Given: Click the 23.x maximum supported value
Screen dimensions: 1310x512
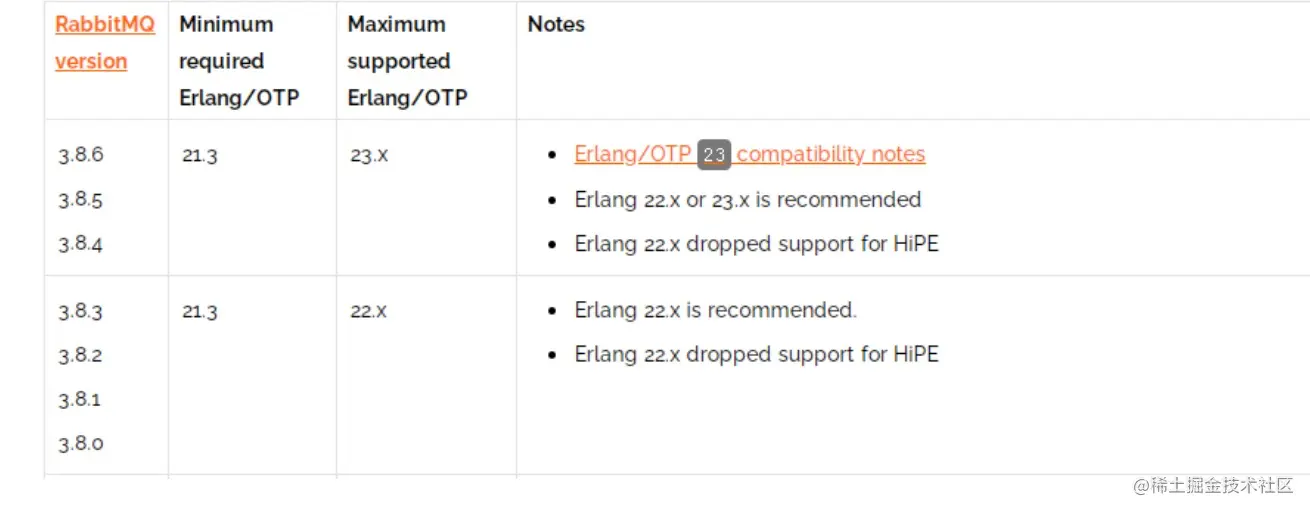Looking at the screenshot, I should pos(369,155).
